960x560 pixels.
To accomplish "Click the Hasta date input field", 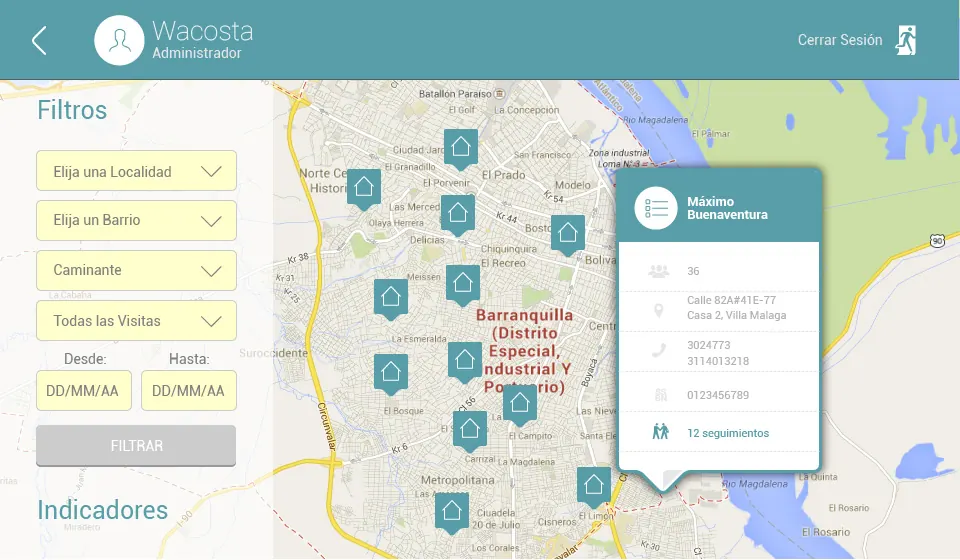I will tap(189, 390).
